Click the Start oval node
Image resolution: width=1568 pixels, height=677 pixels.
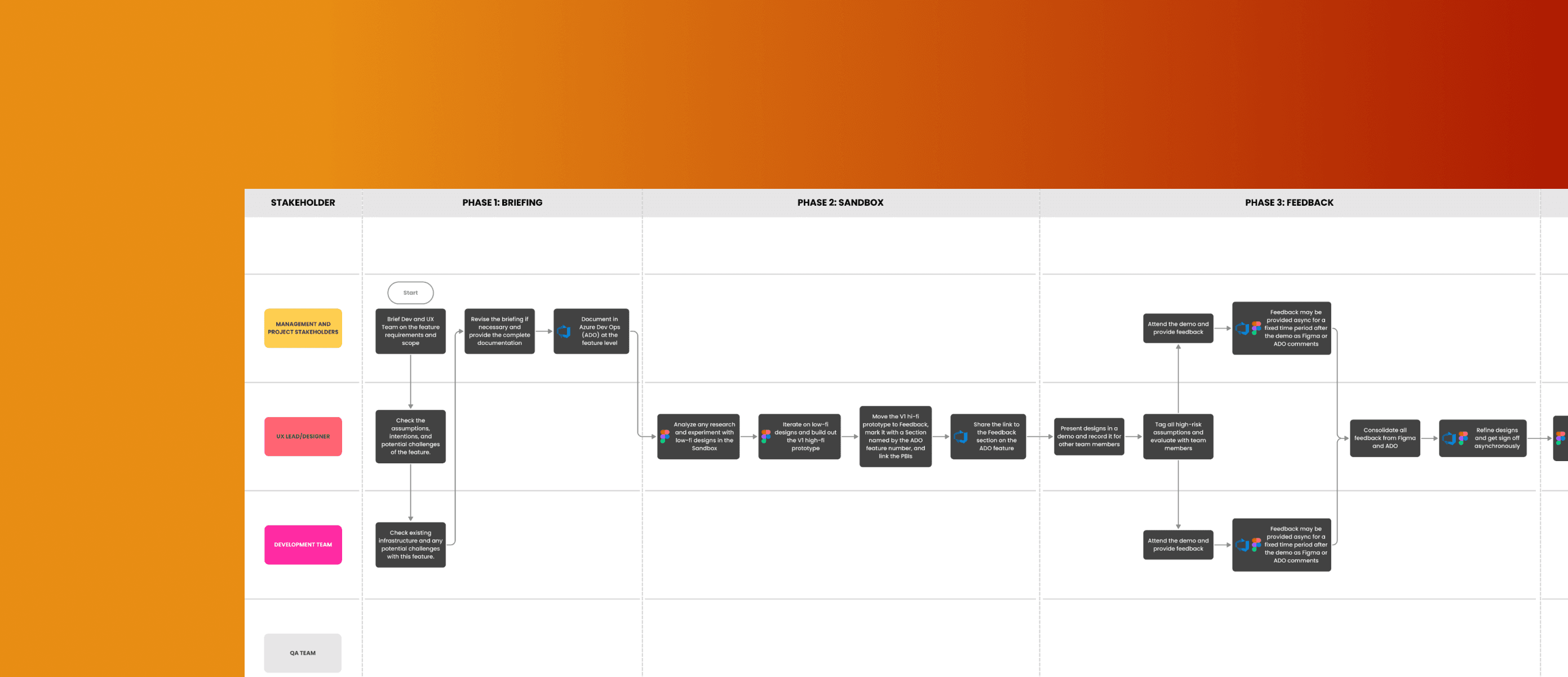click(x=410, y=293)
